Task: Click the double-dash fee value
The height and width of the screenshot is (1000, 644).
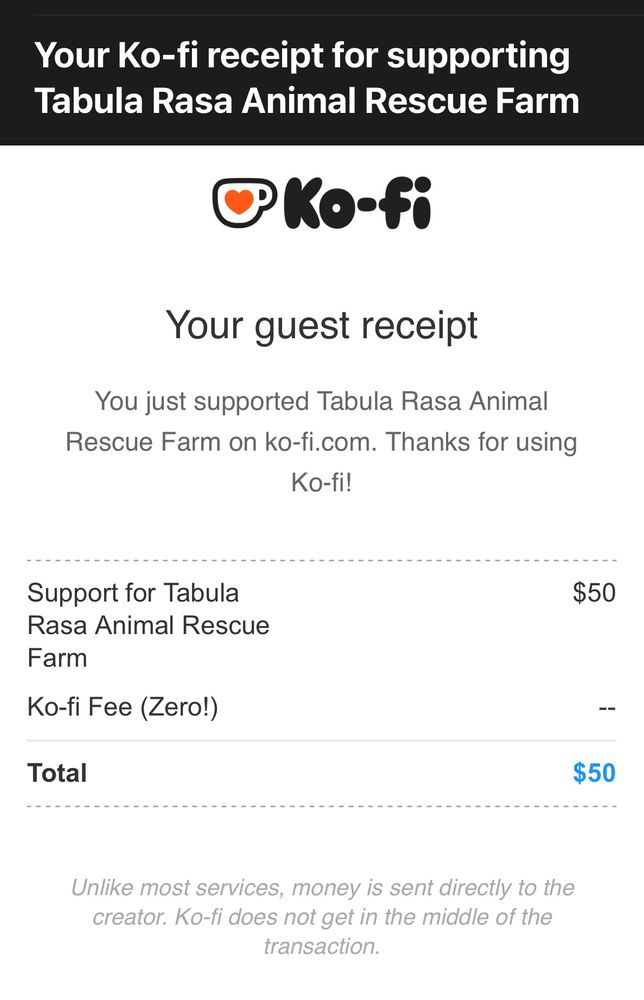Action: [607, 709]
